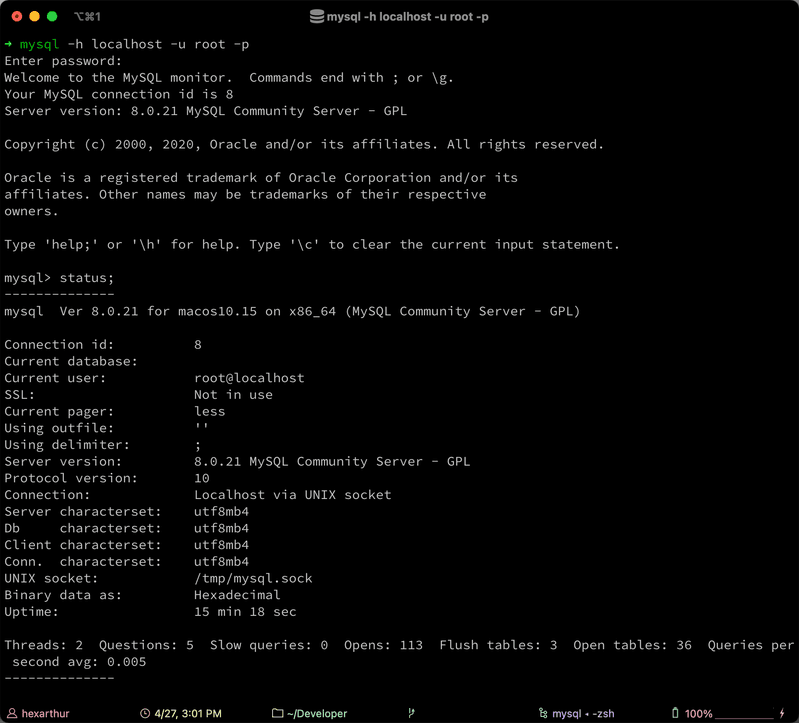Click the 'less' current pager value
The width and height of the screenshot is (799, 723).
[x=209, y=412]
